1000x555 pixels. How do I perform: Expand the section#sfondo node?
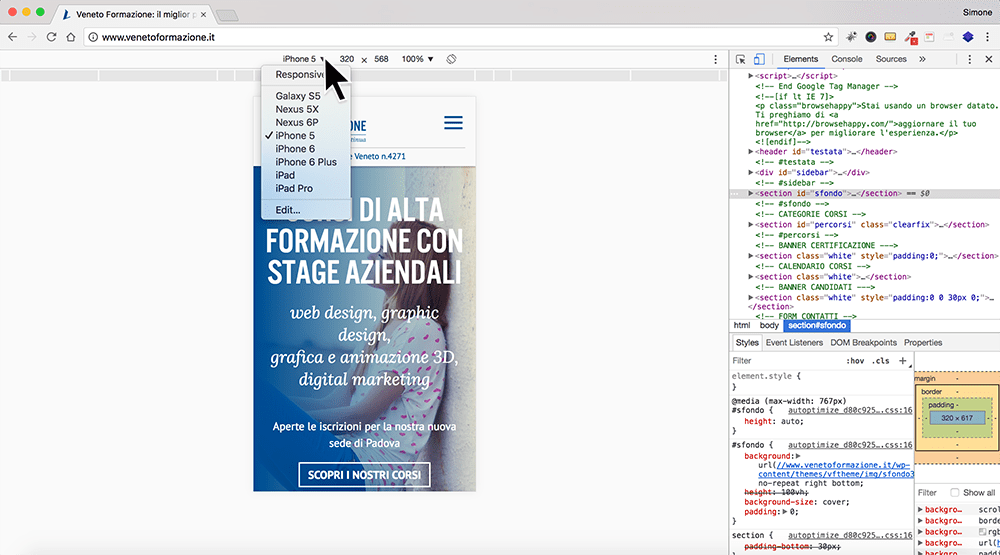pos(751,193)
